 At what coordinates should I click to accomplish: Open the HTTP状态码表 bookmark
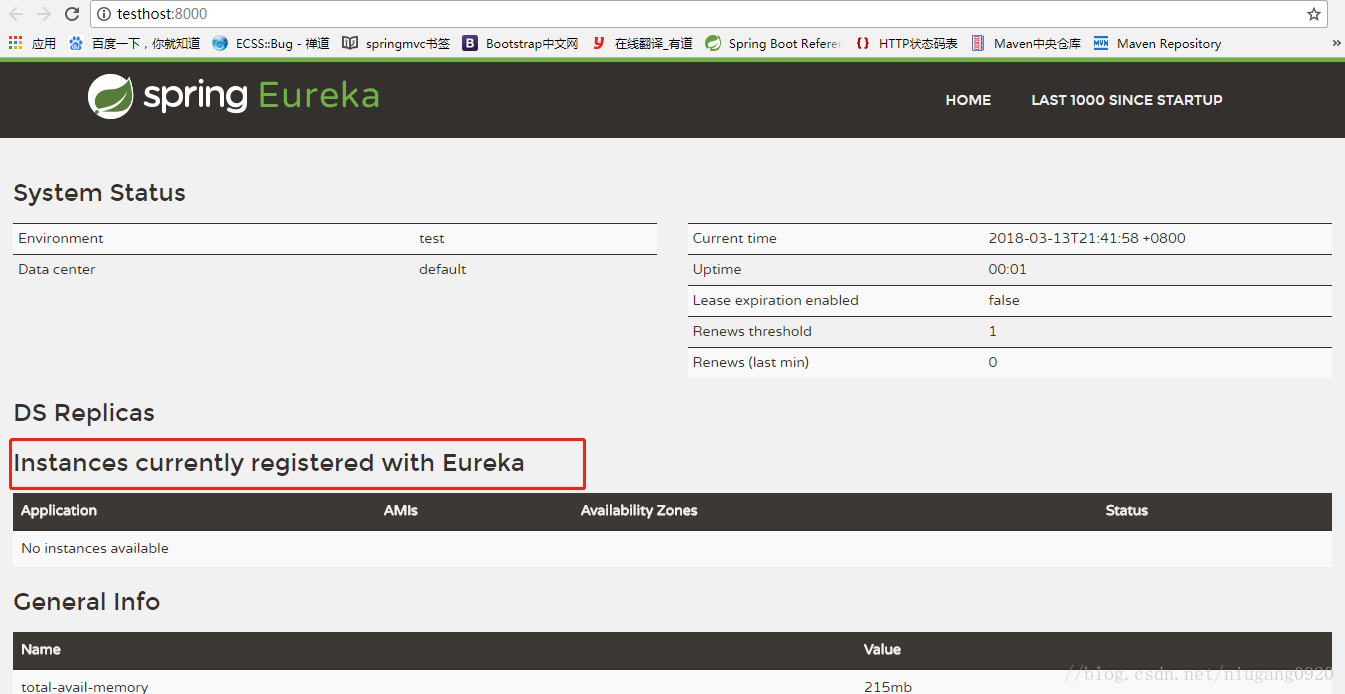pyautogui.click(x=906, y=43)
